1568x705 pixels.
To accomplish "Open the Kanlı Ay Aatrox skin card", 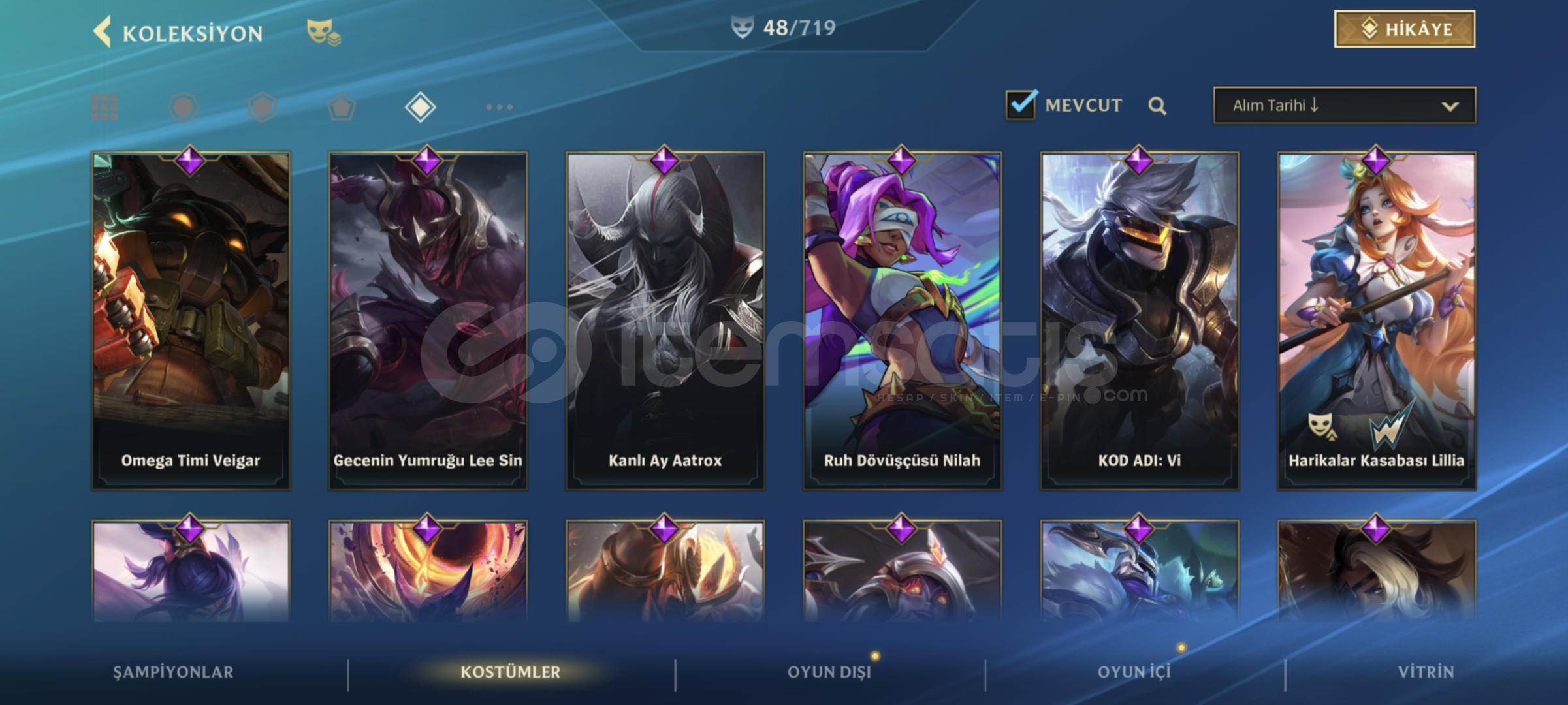I will pos(665,321).
